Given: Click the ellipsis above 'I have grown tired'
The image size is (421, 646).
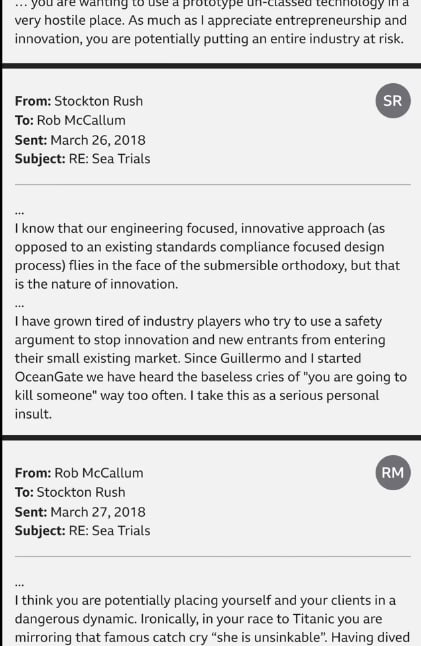Looking at the screenshot, I should tap(19, 305).
